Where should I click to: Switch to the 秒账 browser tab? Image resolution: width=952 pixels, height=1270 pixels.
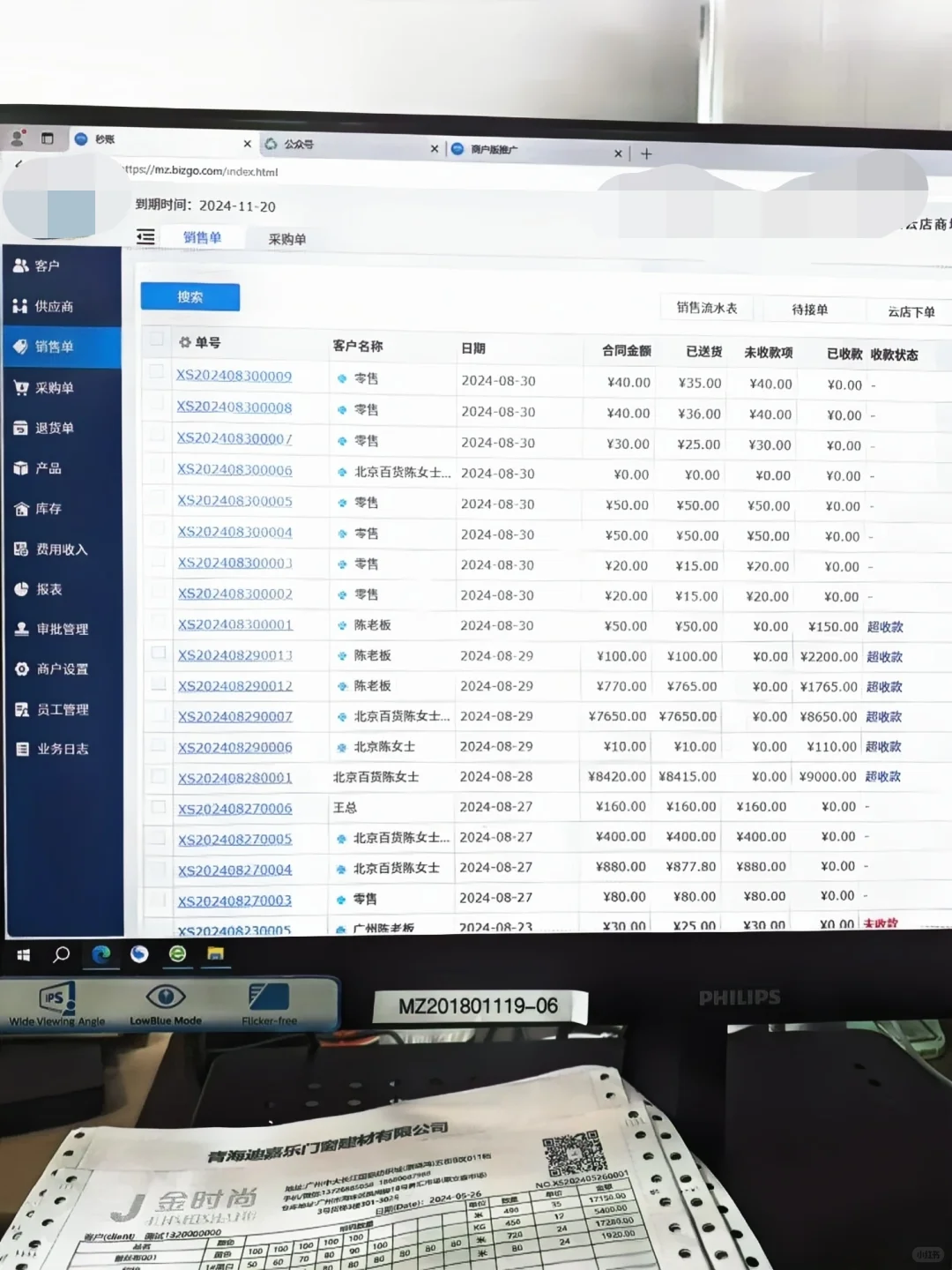coord(163,140)
